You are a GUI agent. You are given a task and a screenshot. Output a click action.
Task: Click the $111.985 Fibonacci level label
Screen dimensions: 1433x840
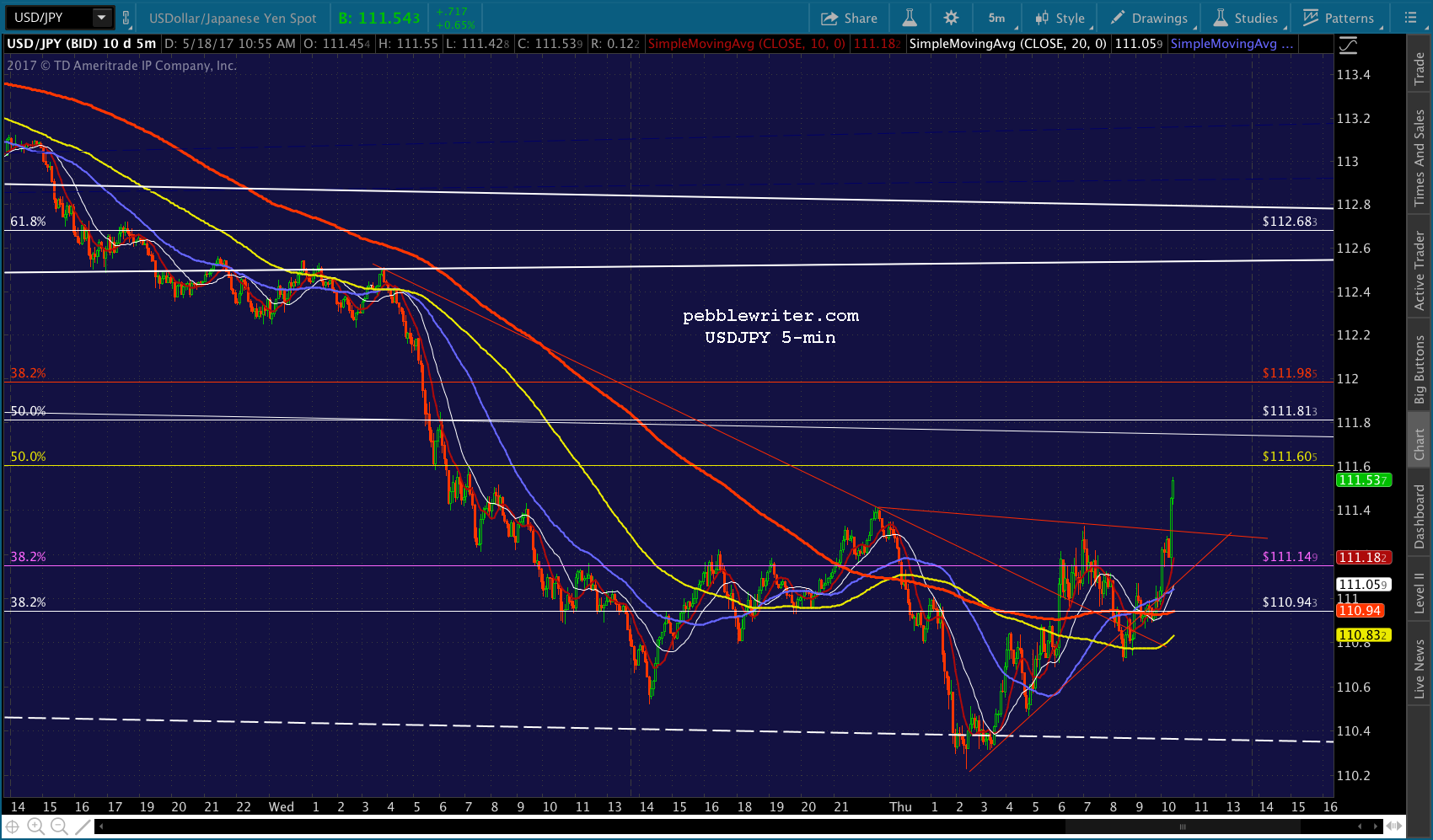tap(1290, 373)
